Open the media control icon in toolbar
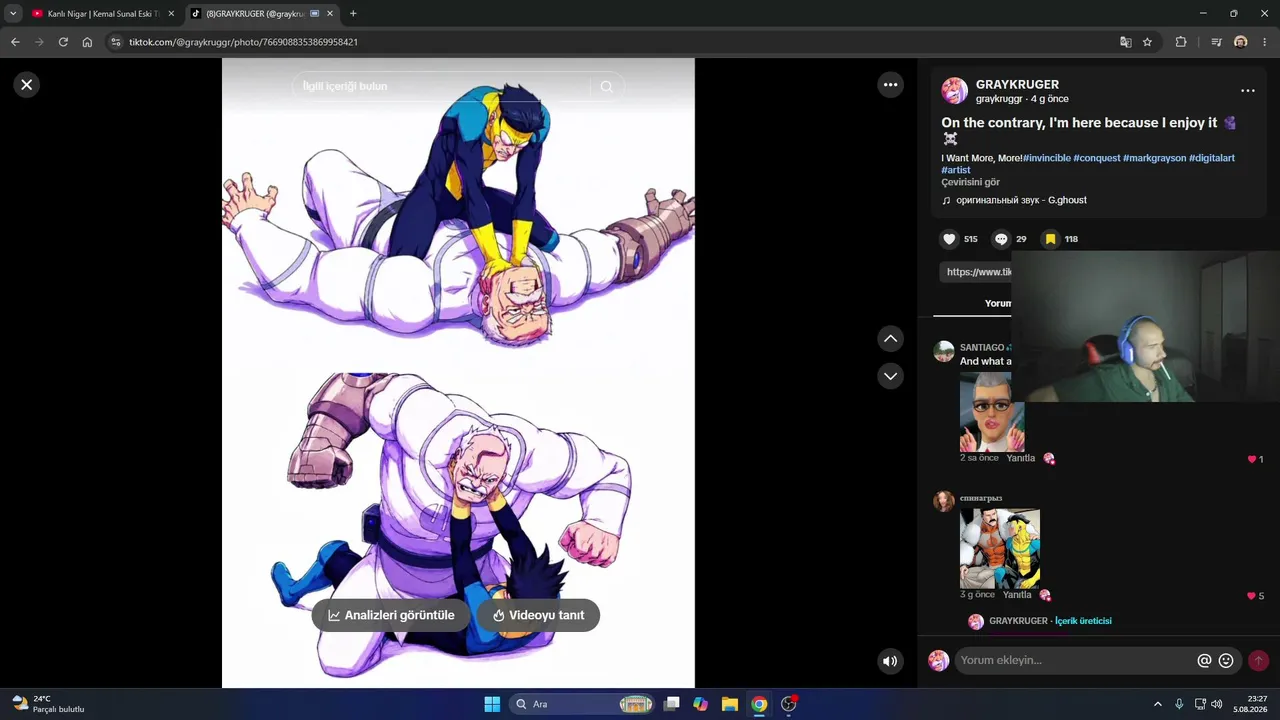Image resolution: width=1280 pixels, height=720 pixels. point(1216,42)
